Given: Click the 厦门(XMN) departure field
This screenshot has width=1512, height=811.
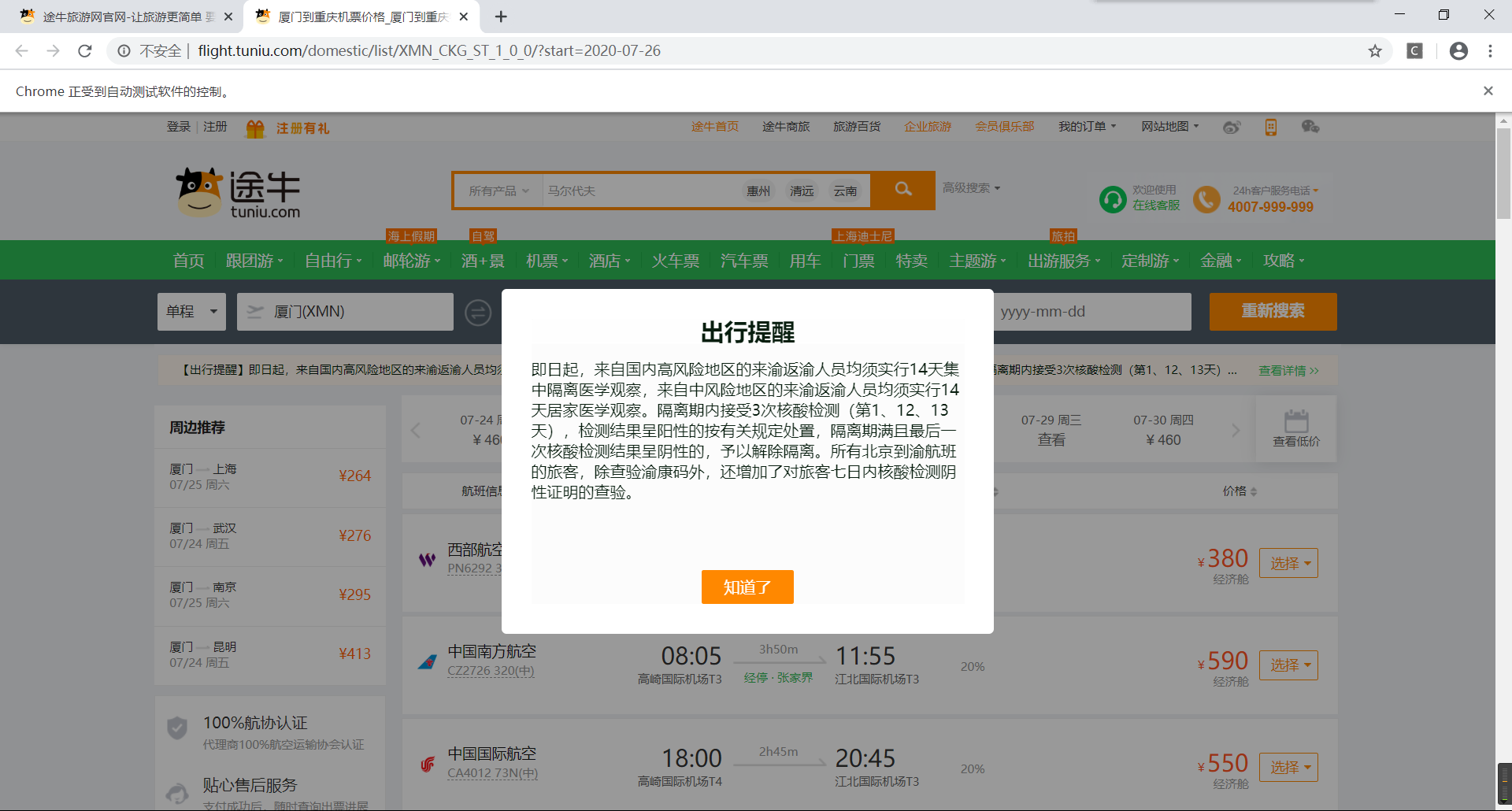Looking at the screenshot, I should [345, 312].
